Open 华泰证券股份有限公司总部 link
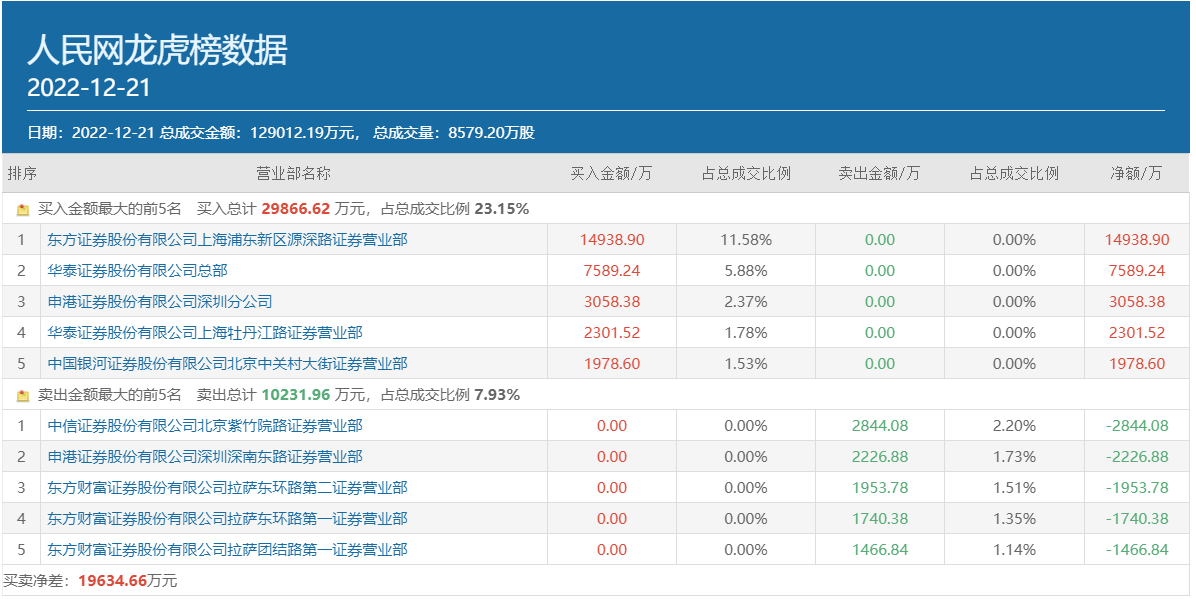 (137, 271)
